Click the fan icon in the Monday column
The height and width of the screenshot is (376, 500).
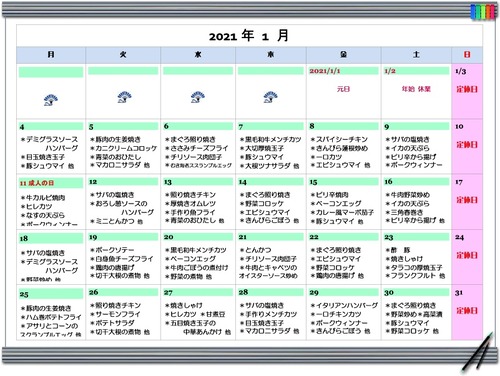51,100
